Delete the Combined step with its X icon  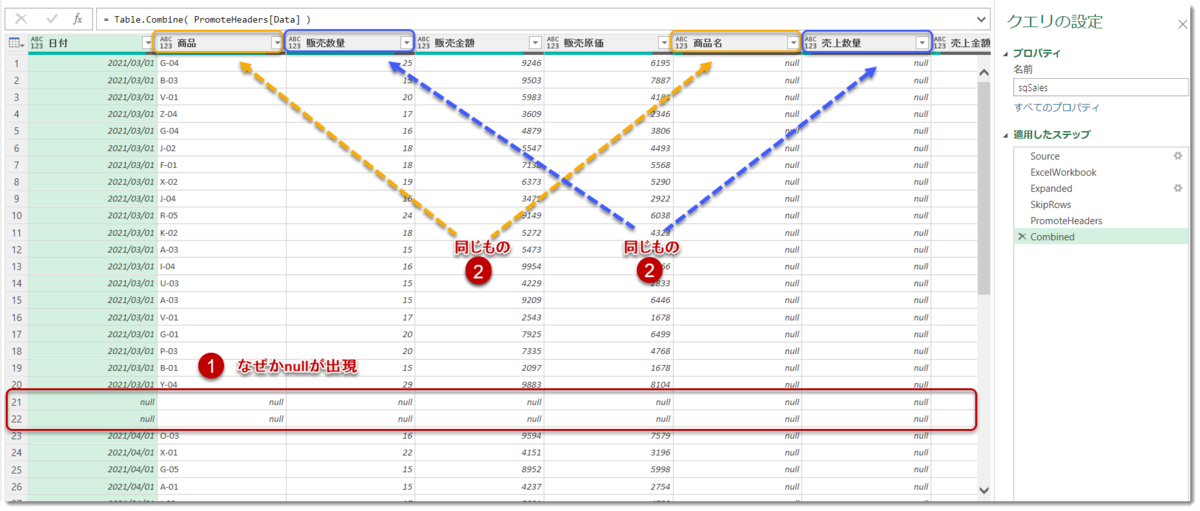[x=1021, y=237]
